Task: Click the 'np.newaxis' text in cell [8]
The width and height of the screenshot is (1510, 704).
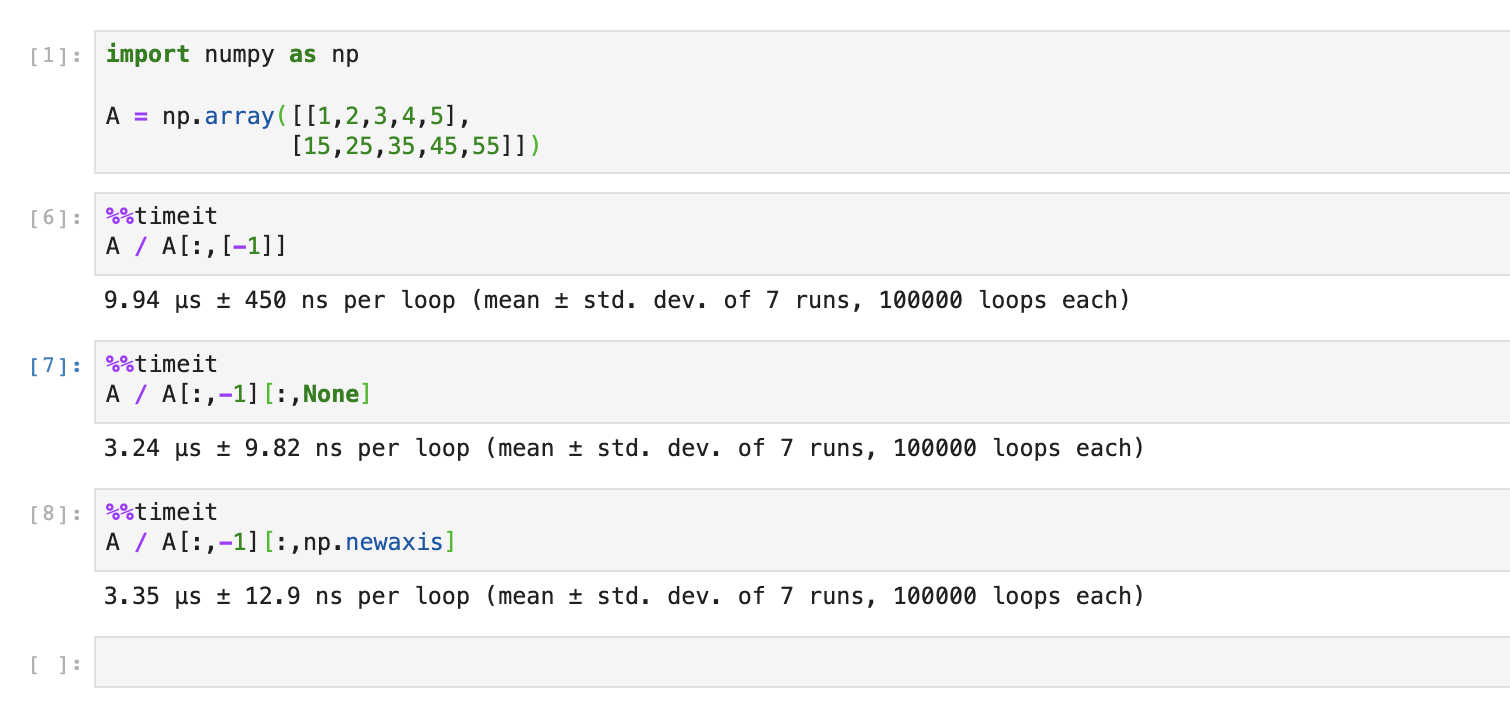Action: tap(374, 542)
